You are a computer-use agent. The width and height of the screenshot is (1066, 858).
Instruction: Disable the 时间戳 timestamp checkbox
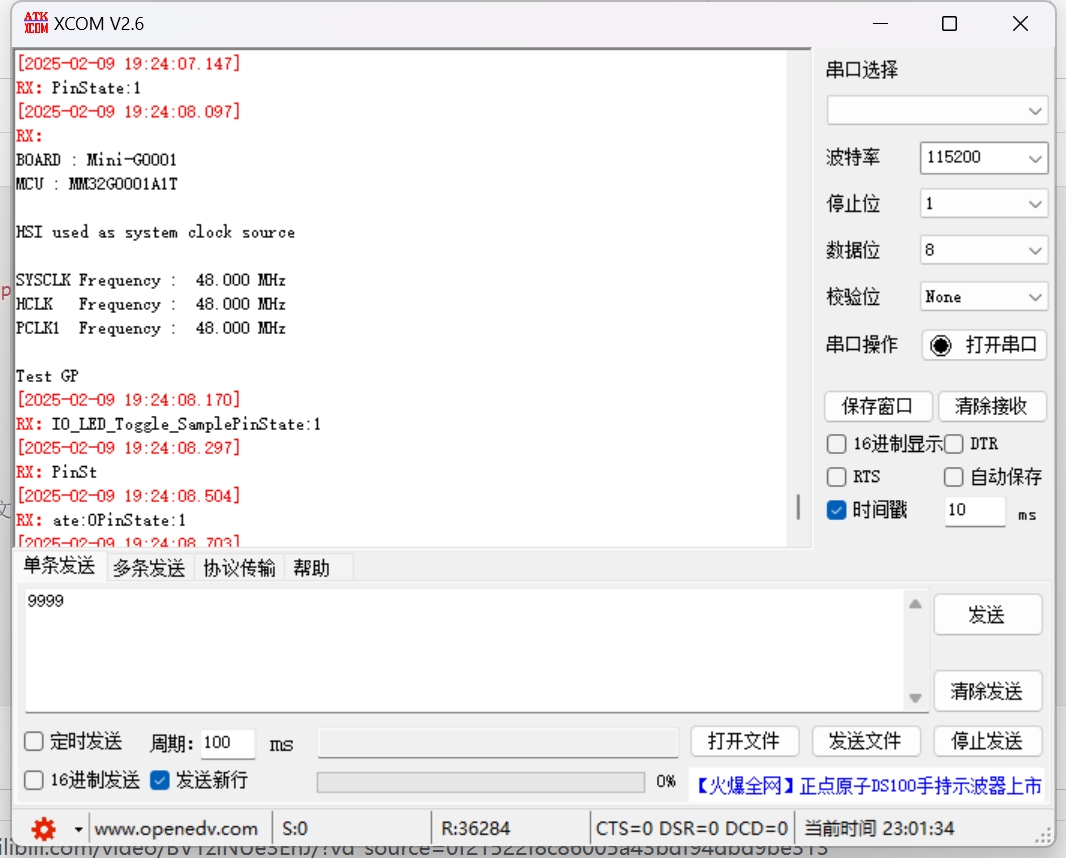tap(836, 510)
